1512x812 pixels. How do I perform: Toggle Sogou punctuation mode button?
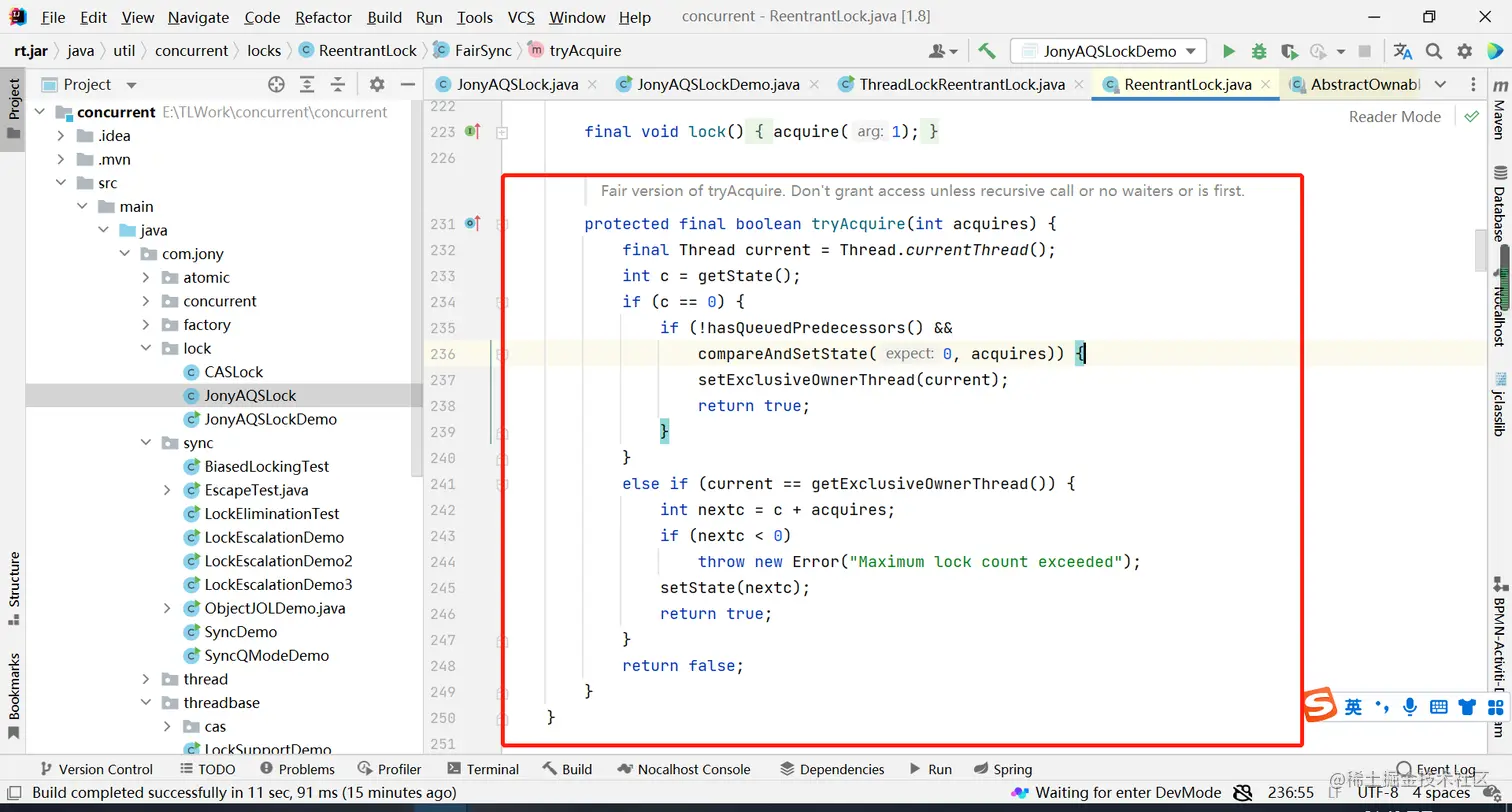tap(1382, 707)
